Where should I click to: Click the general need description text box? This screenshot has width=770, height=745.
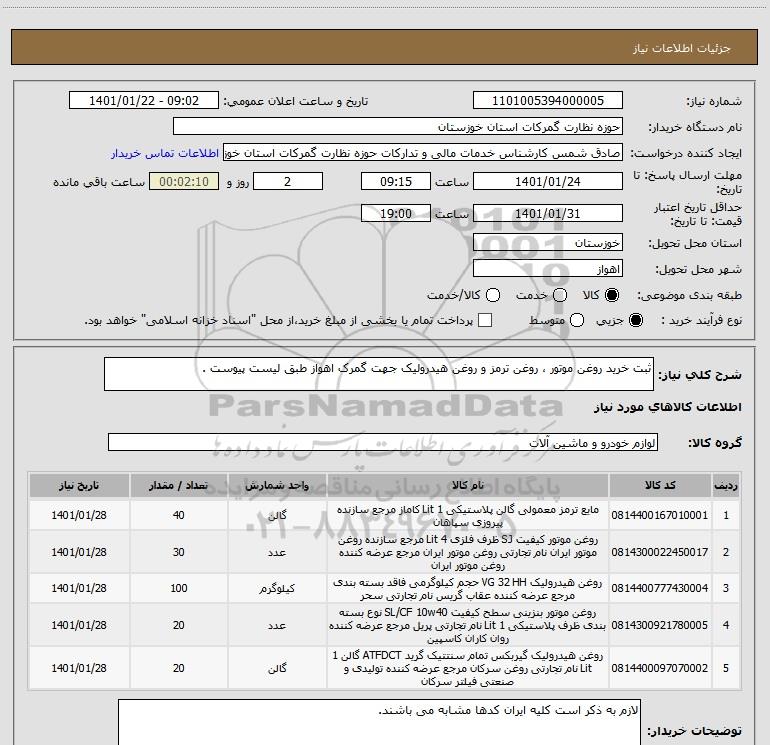tap(379, 374)
